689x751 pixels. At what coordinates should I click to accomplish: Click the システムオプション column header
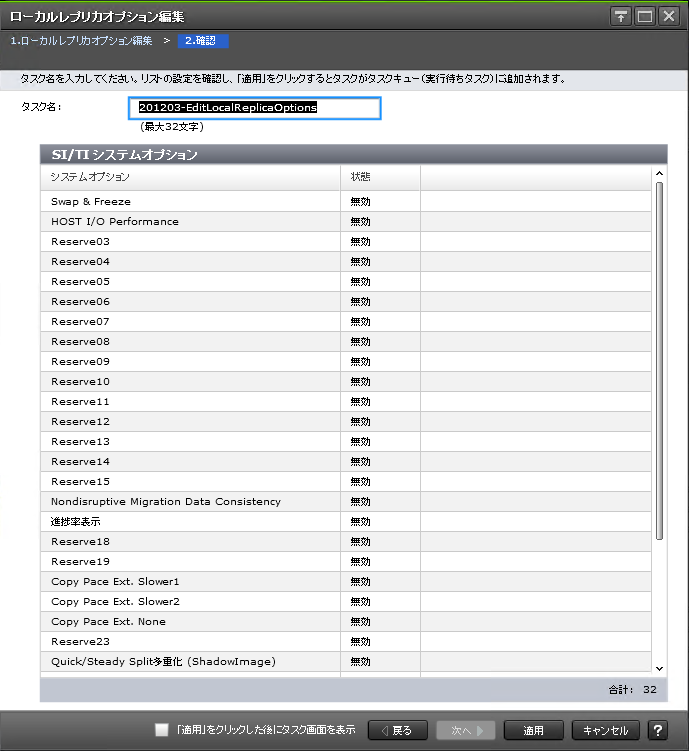click(x=190, y=177)
